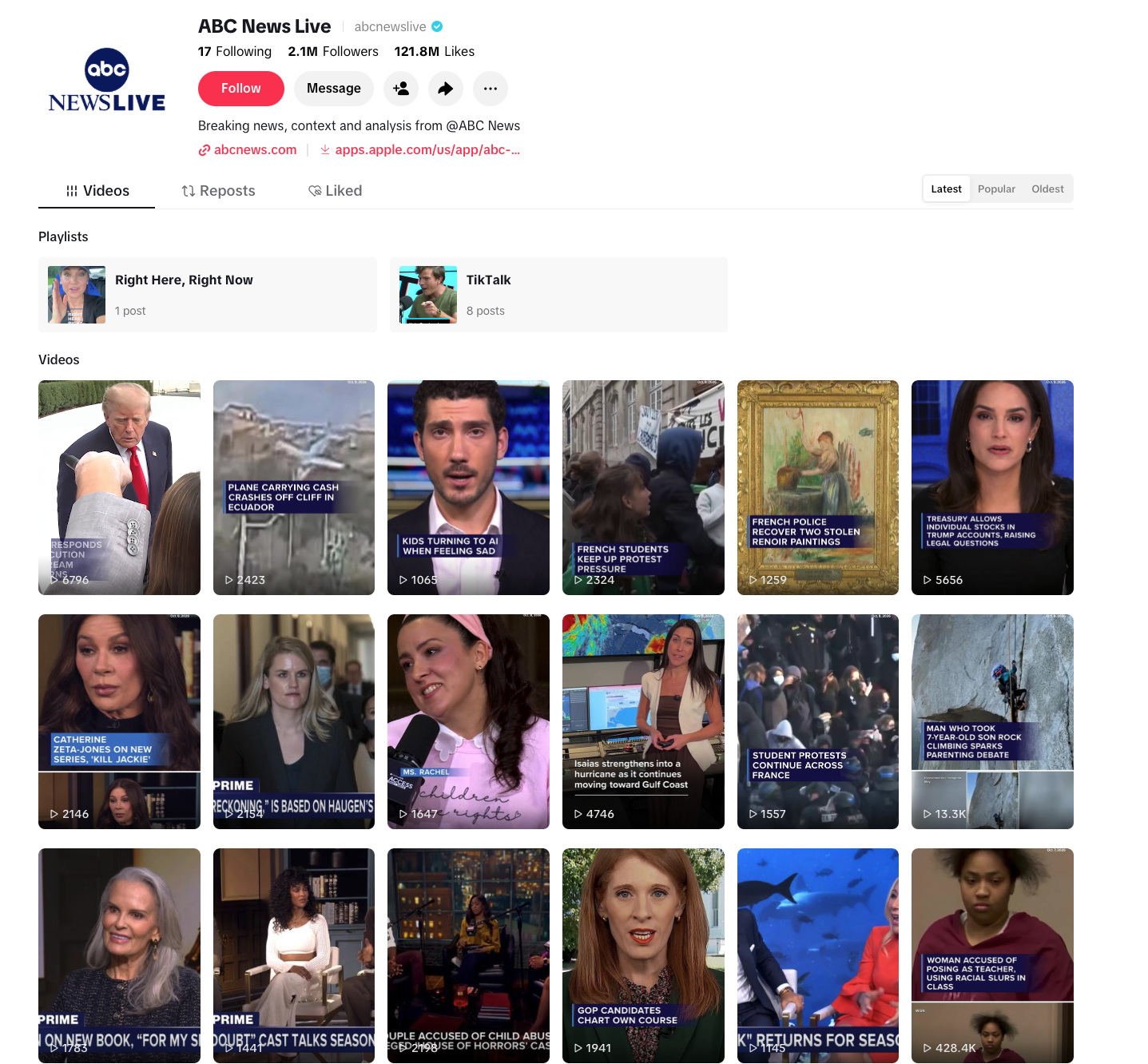Play the Treasury individual stocks video
Image resolution: width=1148 pixels, height=1064 pixels.
coord(992,487)
